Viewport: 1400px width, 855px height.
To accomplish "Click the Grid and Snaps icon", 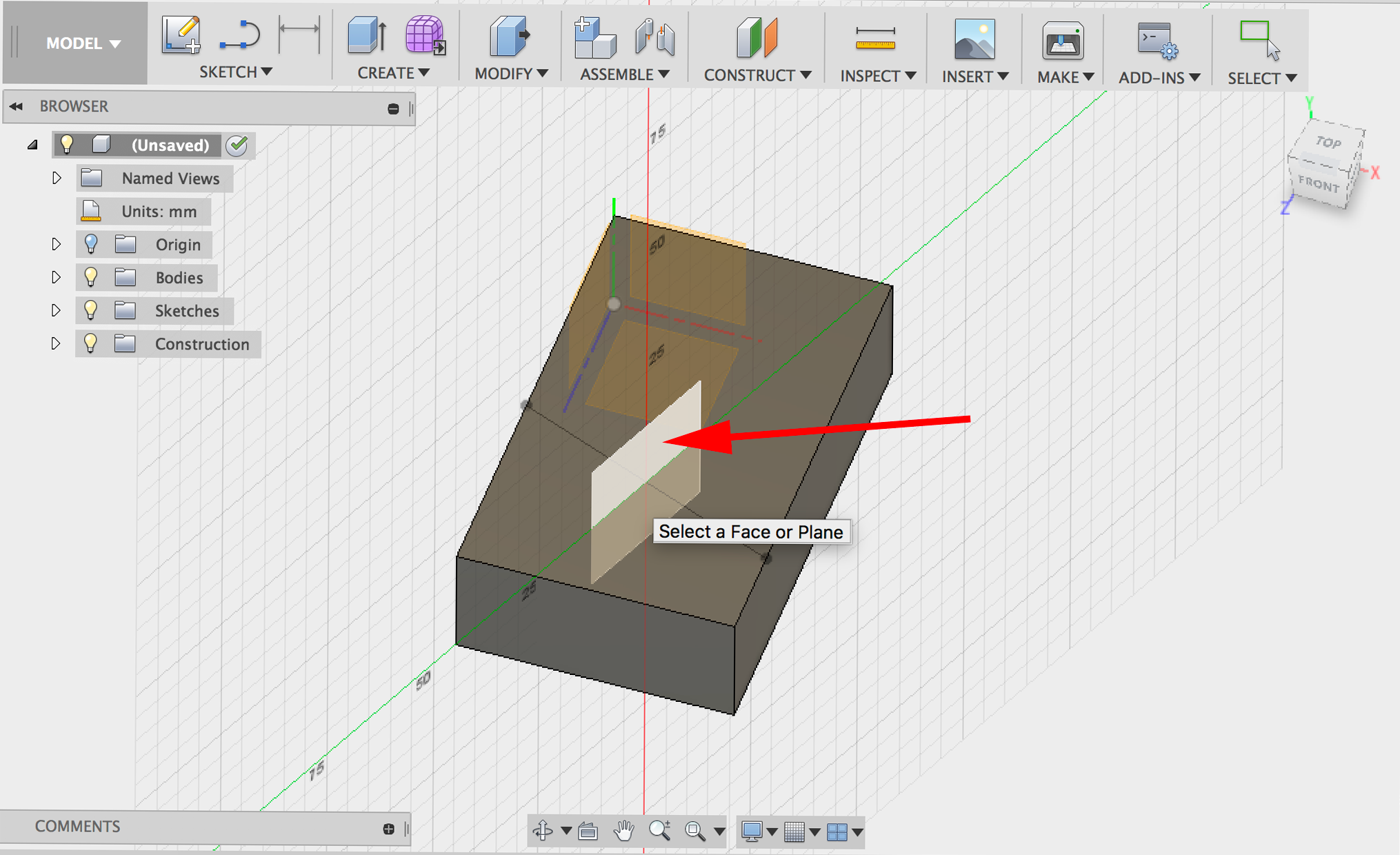I will [x=794, y=832].
